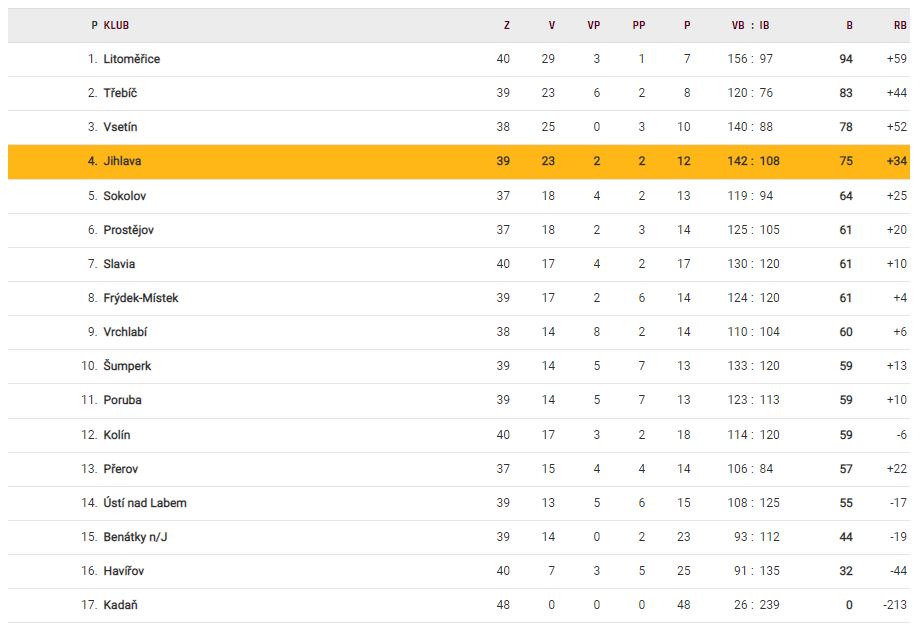Image resolution: width=922 pixels, height=626 pixels.
Task: Click the Frýdek-Místek club name
Action: pos(141,298)
